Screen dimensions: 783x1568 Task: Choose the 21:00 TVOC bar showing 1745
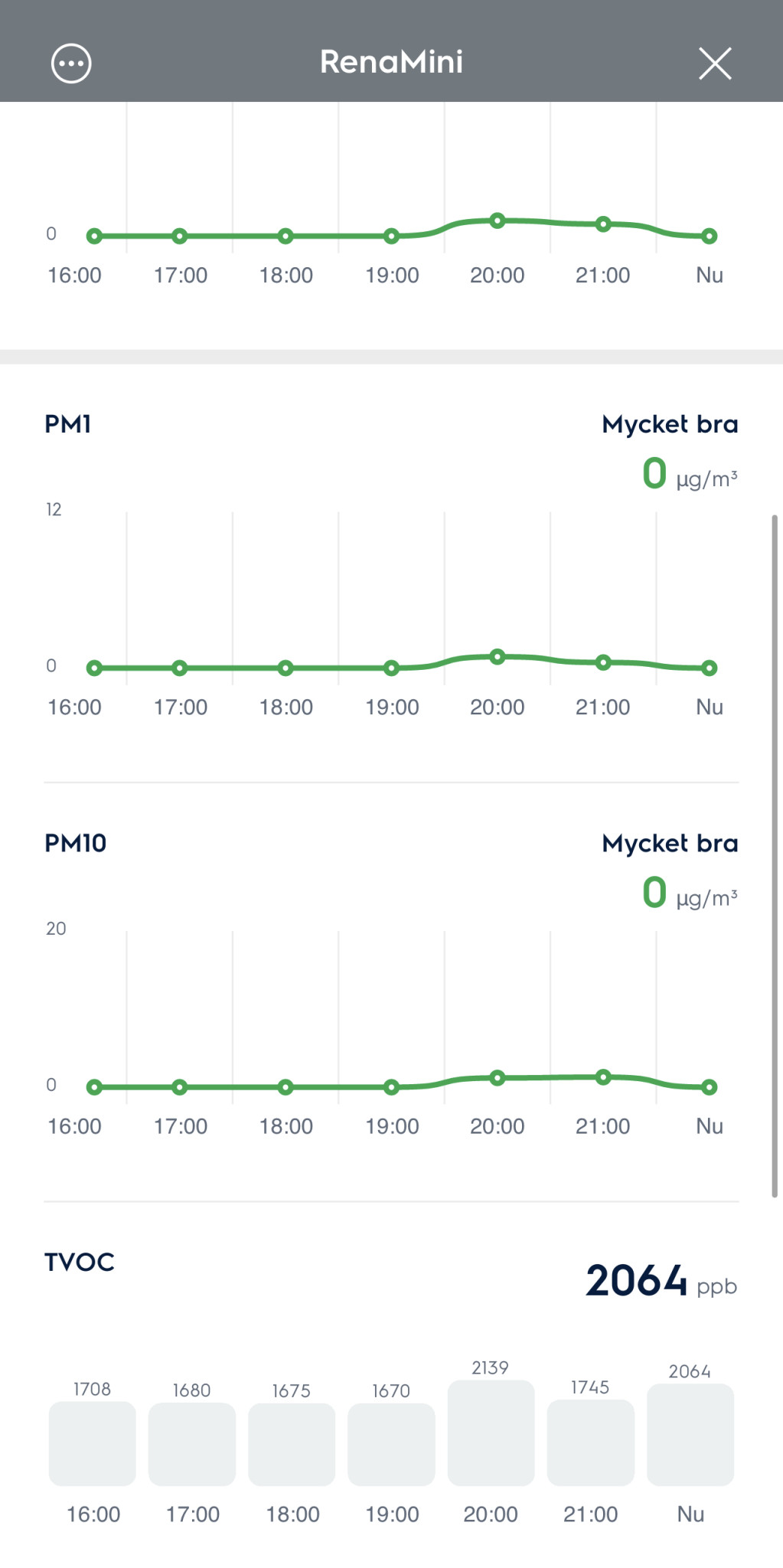pyautogui.click(x=590, y=1442)
